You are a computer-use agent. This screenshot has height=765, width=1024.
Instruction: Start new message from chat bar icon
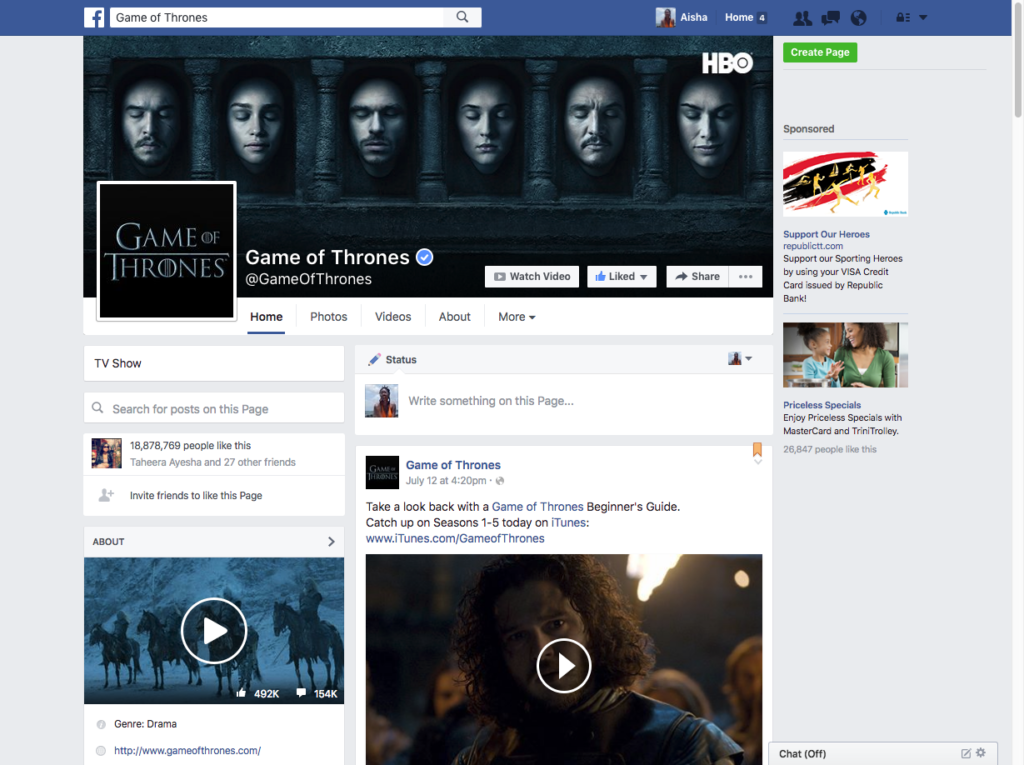pos(966,753)
